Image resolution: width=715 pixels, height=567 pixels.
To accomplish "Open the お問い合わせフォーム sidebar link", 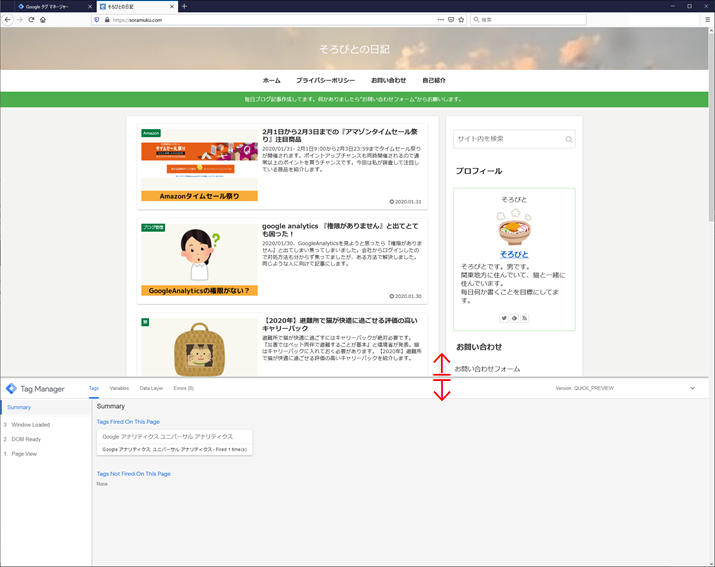I will click(x=487, y=369).
